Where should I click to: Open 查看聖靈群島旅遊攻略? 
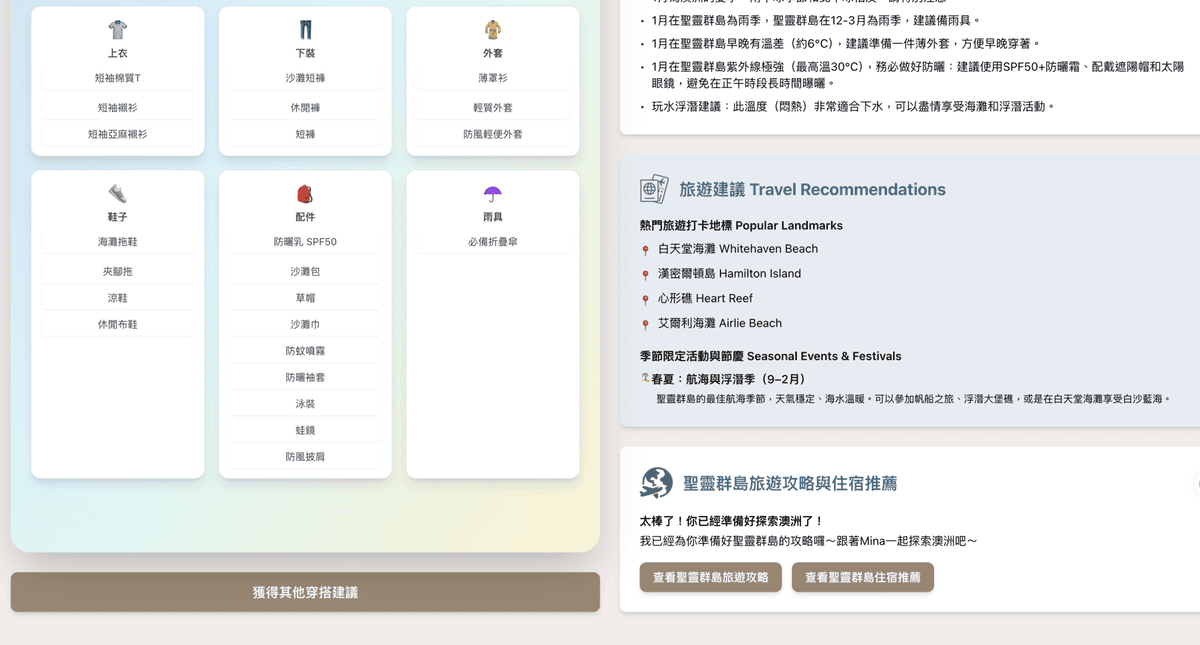click(711, 577)
